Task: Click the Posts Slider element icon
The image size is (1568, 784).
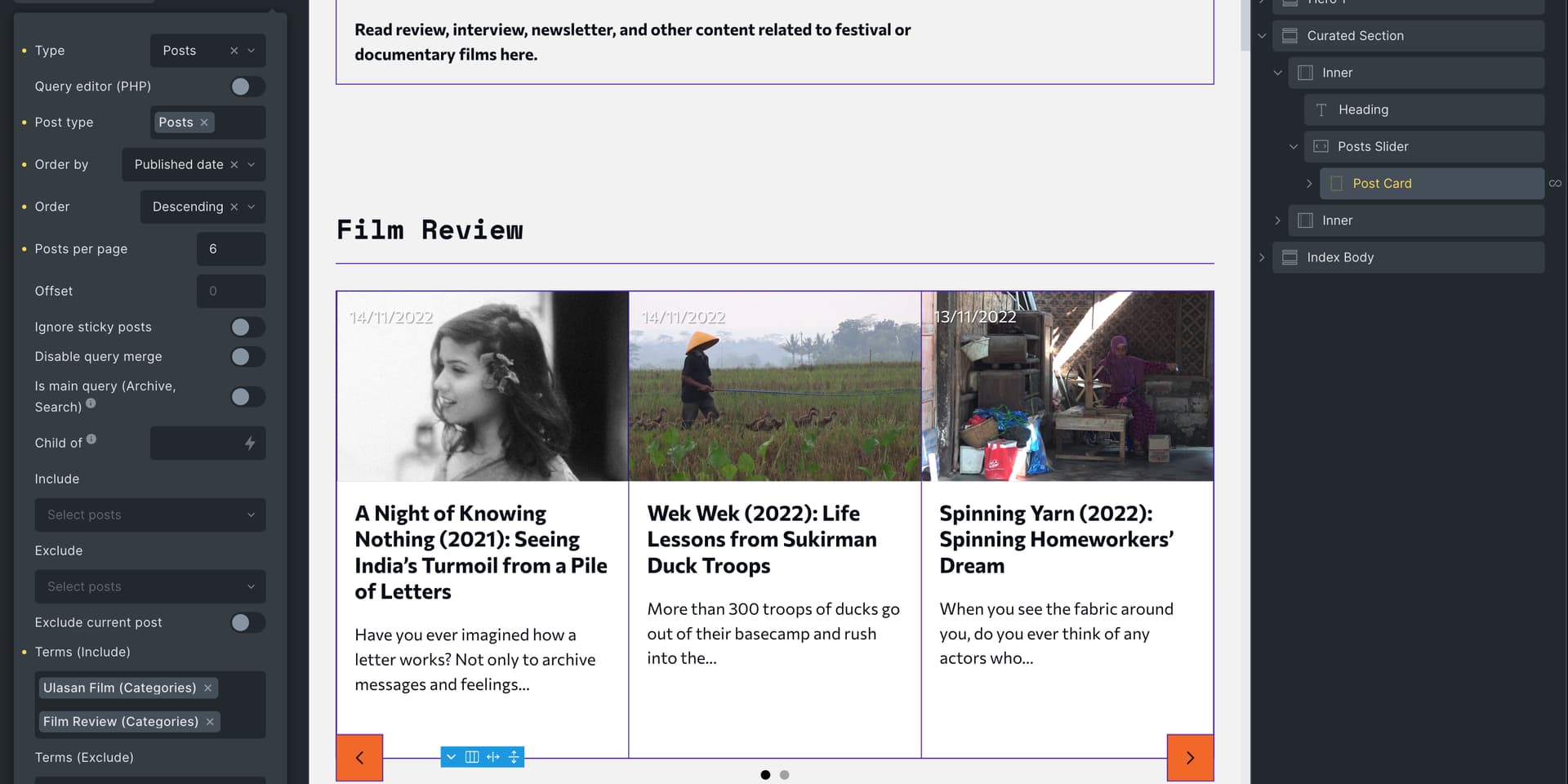Action: coord(1321,146)
